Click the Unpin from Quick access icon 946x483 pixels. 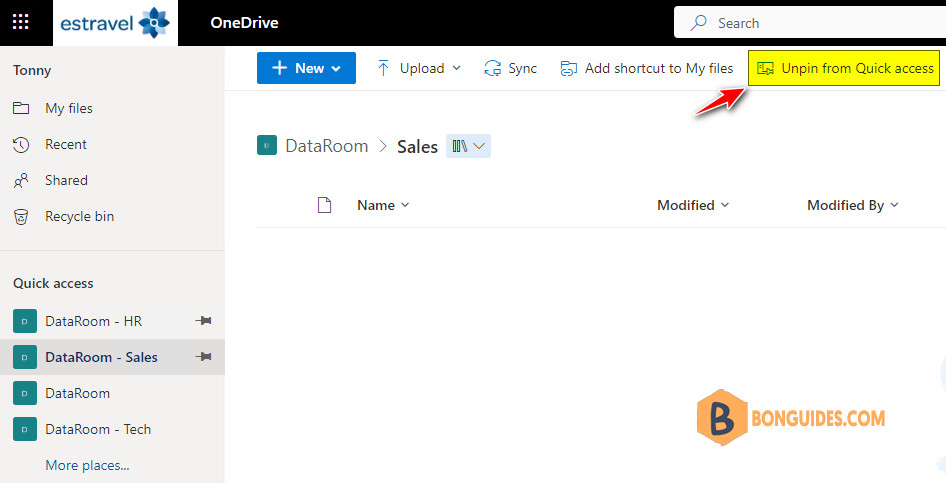point(766,69)
